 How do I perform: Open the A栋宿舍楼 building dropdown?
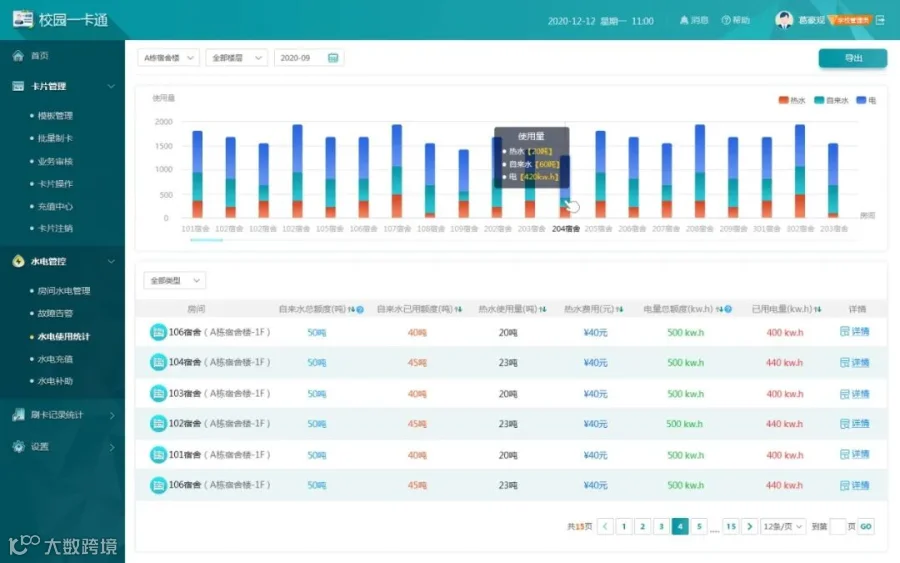(x=168, y=58)
